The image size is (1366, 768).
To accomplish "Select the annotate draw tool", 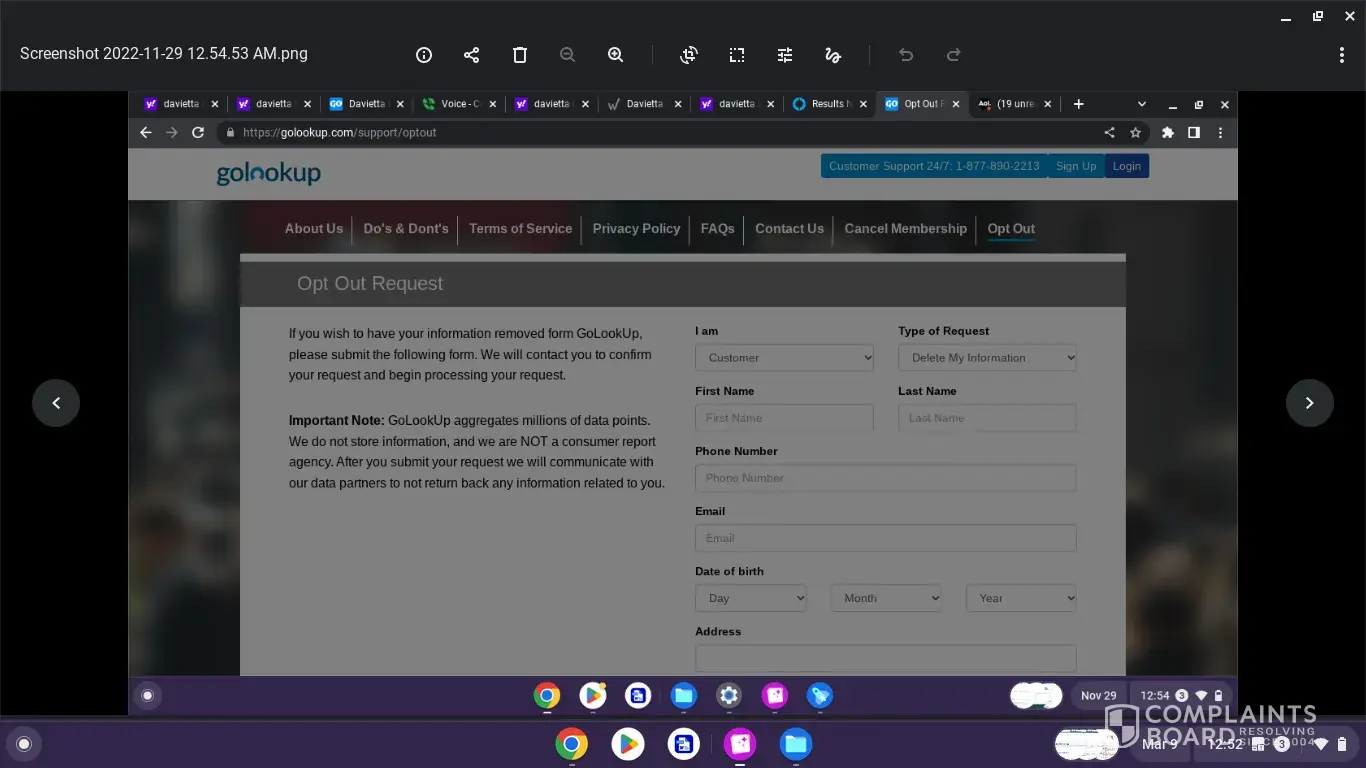I will coord(833,55).
